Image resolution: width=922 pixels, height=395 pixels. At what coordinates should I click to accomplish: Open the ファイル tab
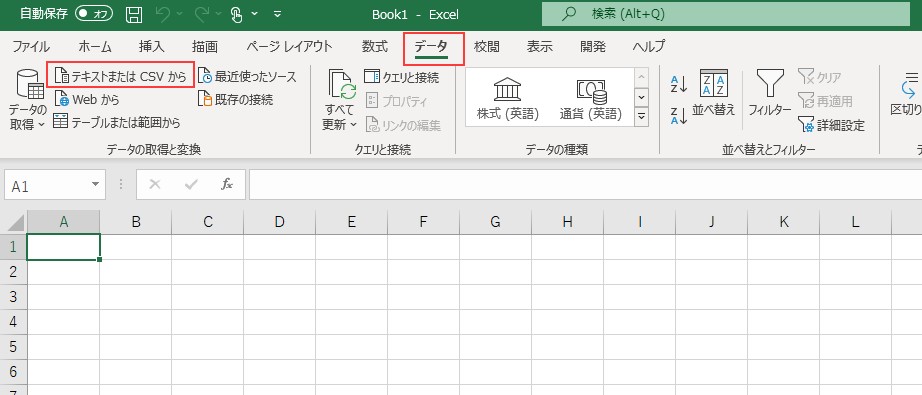pyautogui.click(x=31, y=46)
